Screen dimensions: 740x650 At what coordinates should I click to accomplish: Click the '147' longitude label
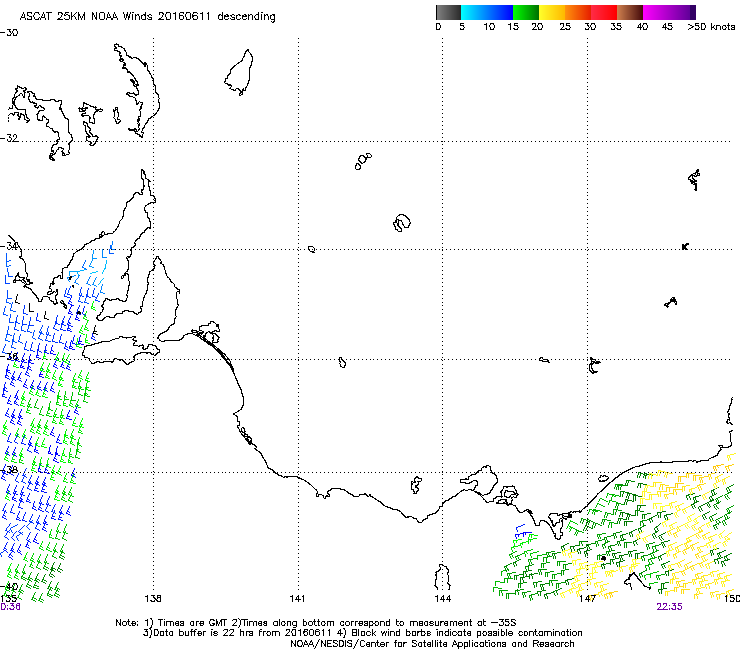[587, 599]
